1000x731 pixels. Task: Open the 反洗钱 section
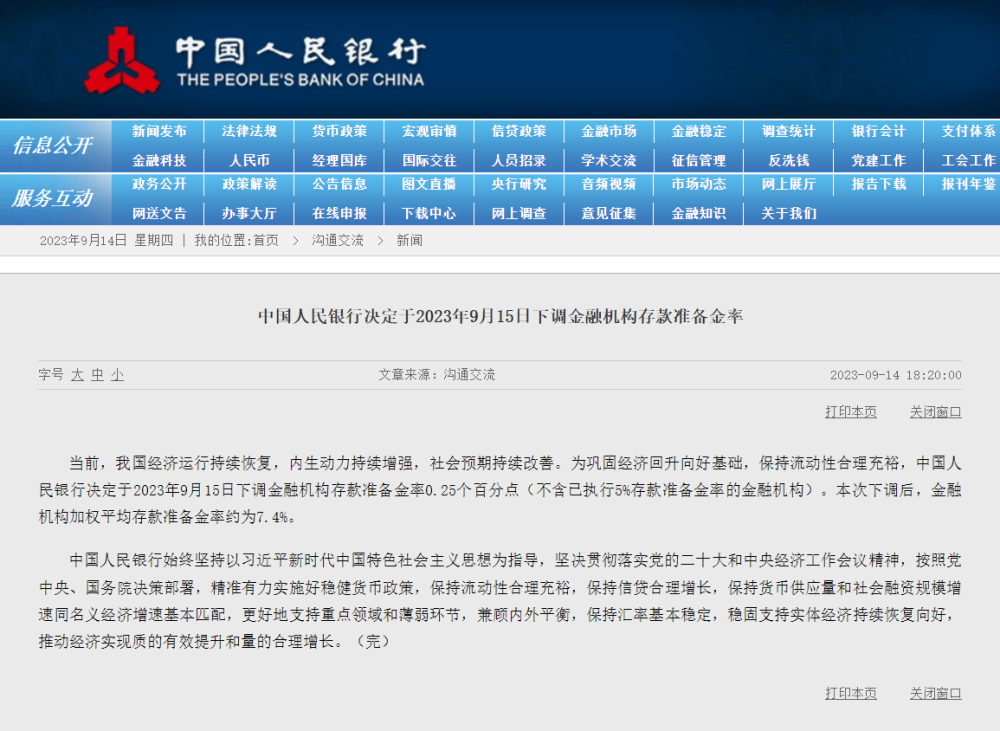788,160
